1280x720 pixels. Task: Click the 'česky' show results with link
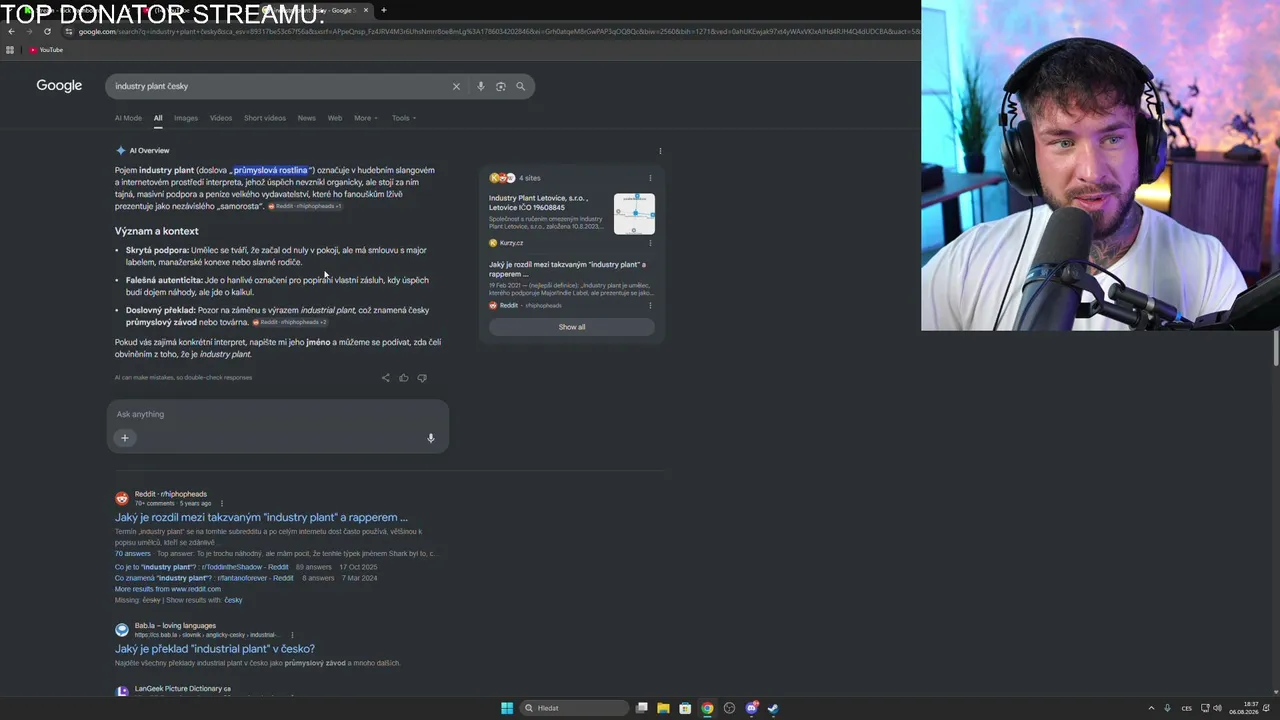[233, 600]
